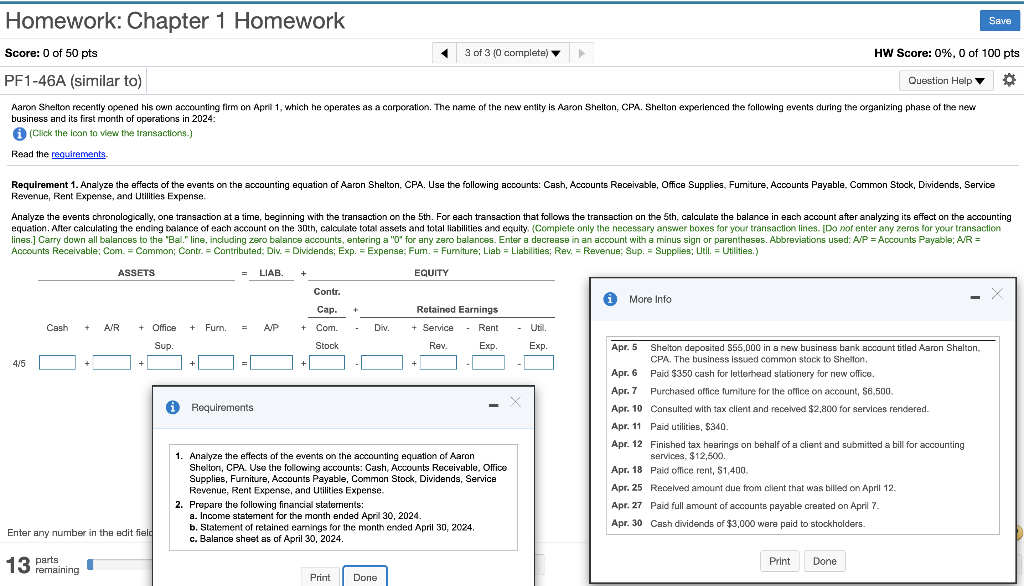Click Done in Requirements dialog
This screenshot has width=1024, height=586.
365,578
